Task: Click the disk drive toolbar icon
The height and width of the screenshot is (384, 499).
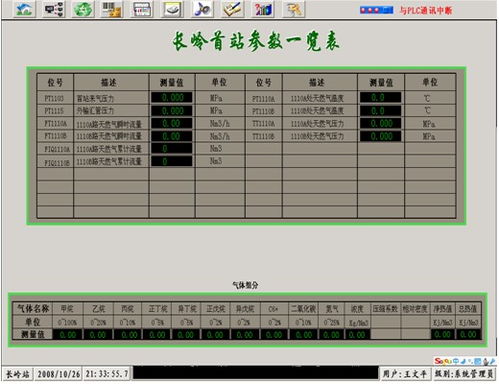Action: click(172, 9)
